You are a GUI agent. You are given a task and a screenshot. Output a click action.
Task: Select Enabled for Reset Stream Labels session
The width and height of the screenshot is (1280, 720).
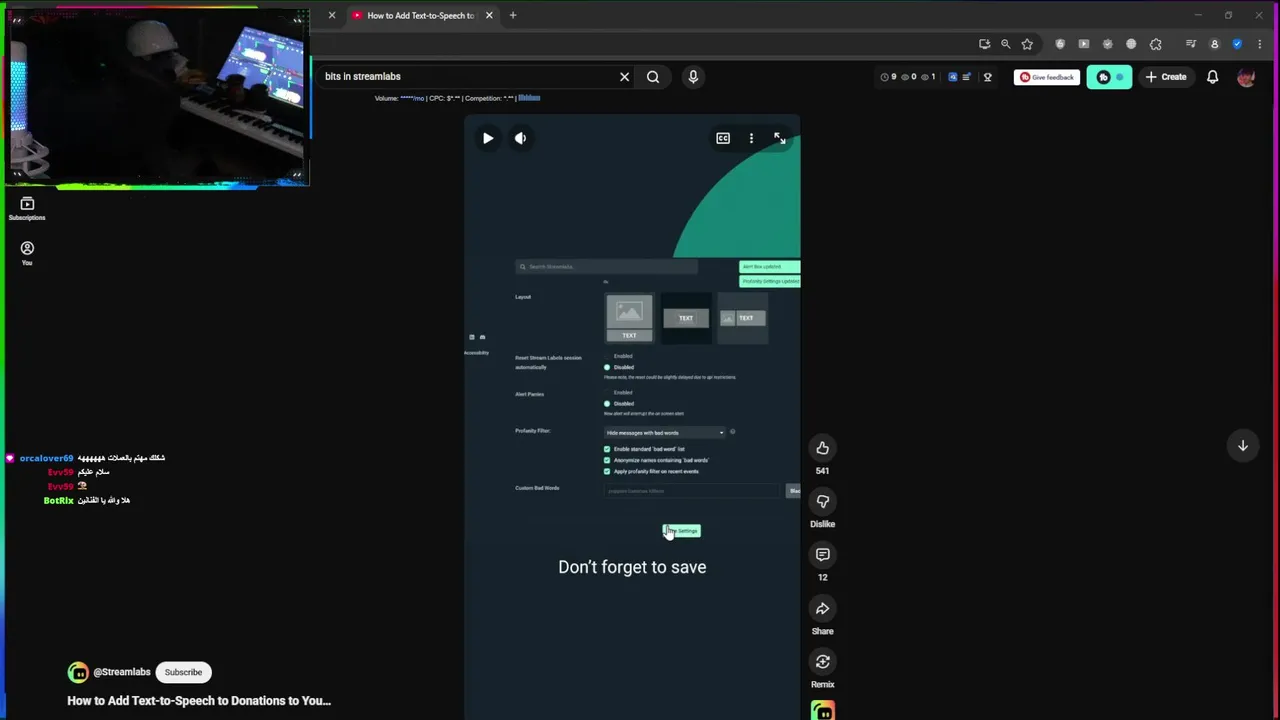pyautogui.click(x=606, y=356)
